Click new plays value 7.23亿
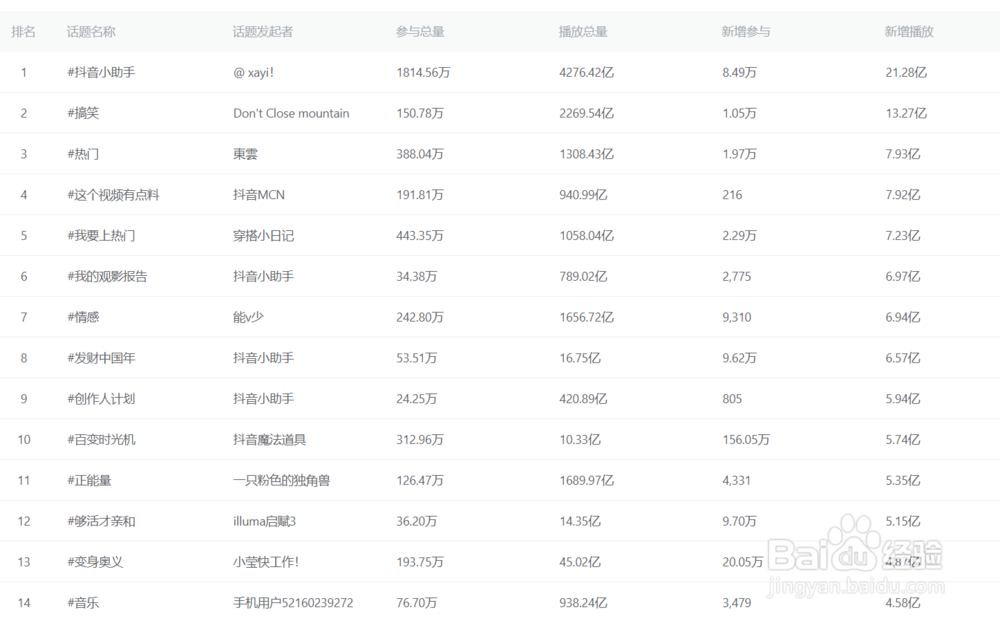Screen dimensions: 1000x621 (x=903, y=236)
